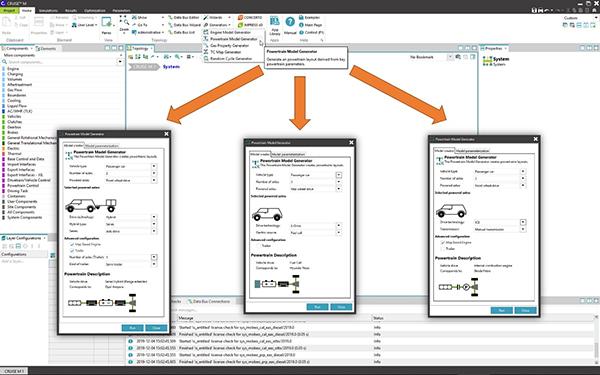
Task: Open the Data Bus List
Action: click(x=181, y=32)
